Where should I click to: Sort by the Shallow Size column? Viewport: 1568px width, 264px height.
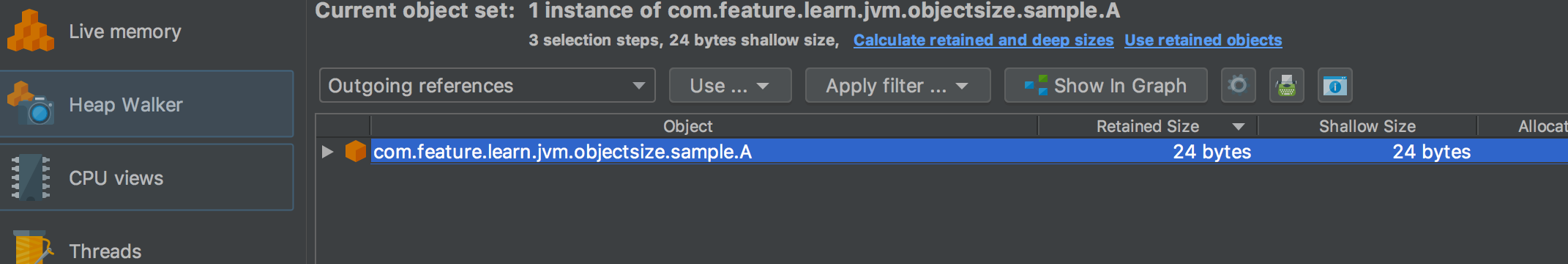tap(1367, 126)
